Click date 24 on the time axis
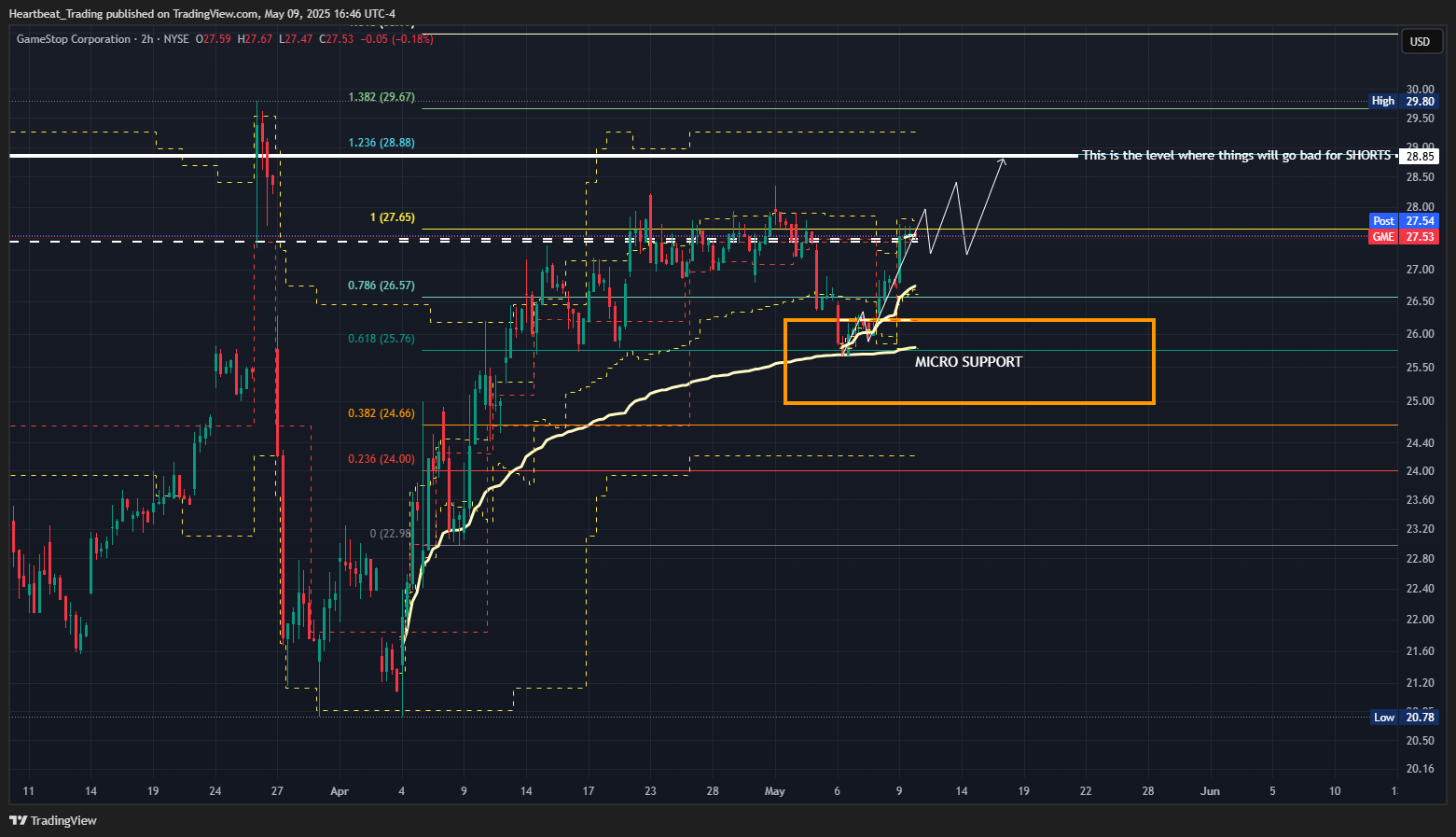 [215, 791]
